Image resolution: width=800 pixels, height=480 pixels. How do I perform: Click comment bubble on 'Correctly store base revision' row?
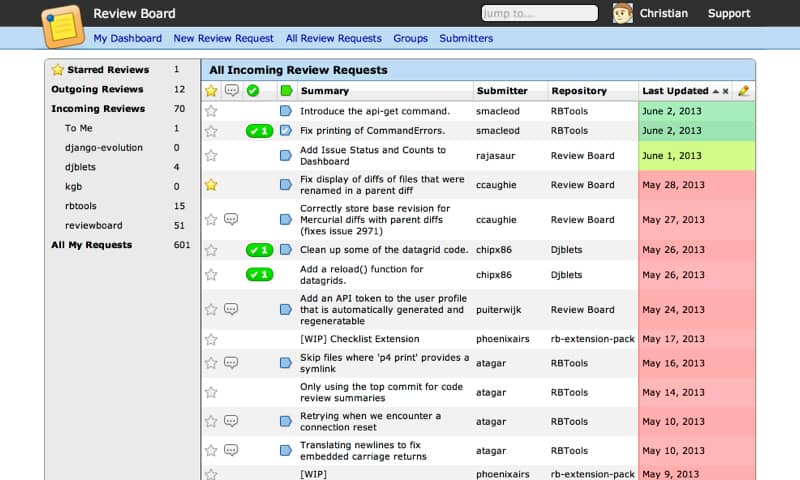point(231,219)
